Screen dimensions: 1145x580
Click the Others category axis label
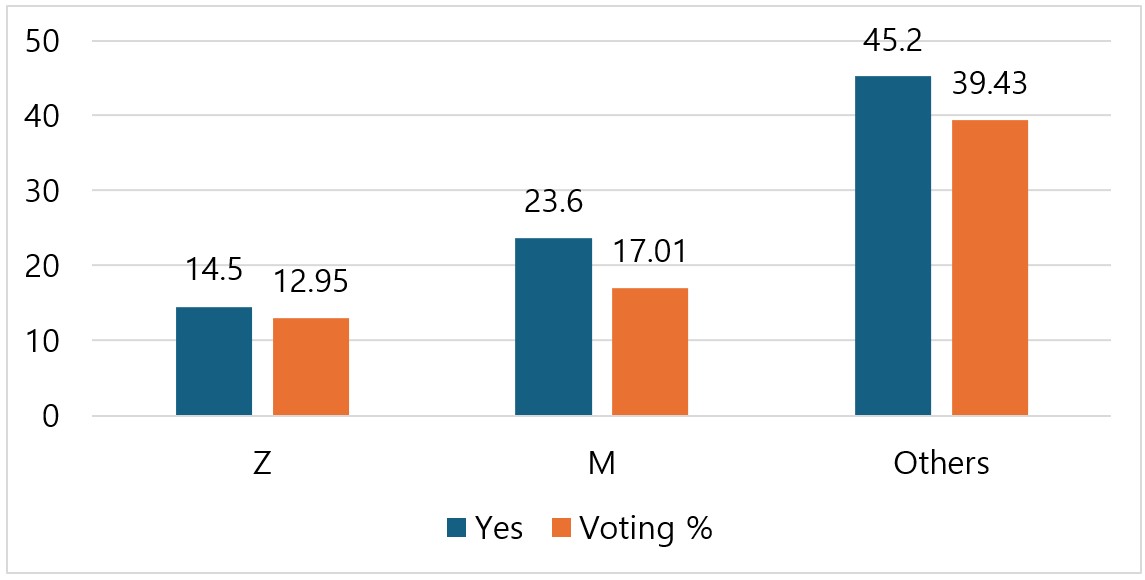pyautogui.click(x=941, y=464)
